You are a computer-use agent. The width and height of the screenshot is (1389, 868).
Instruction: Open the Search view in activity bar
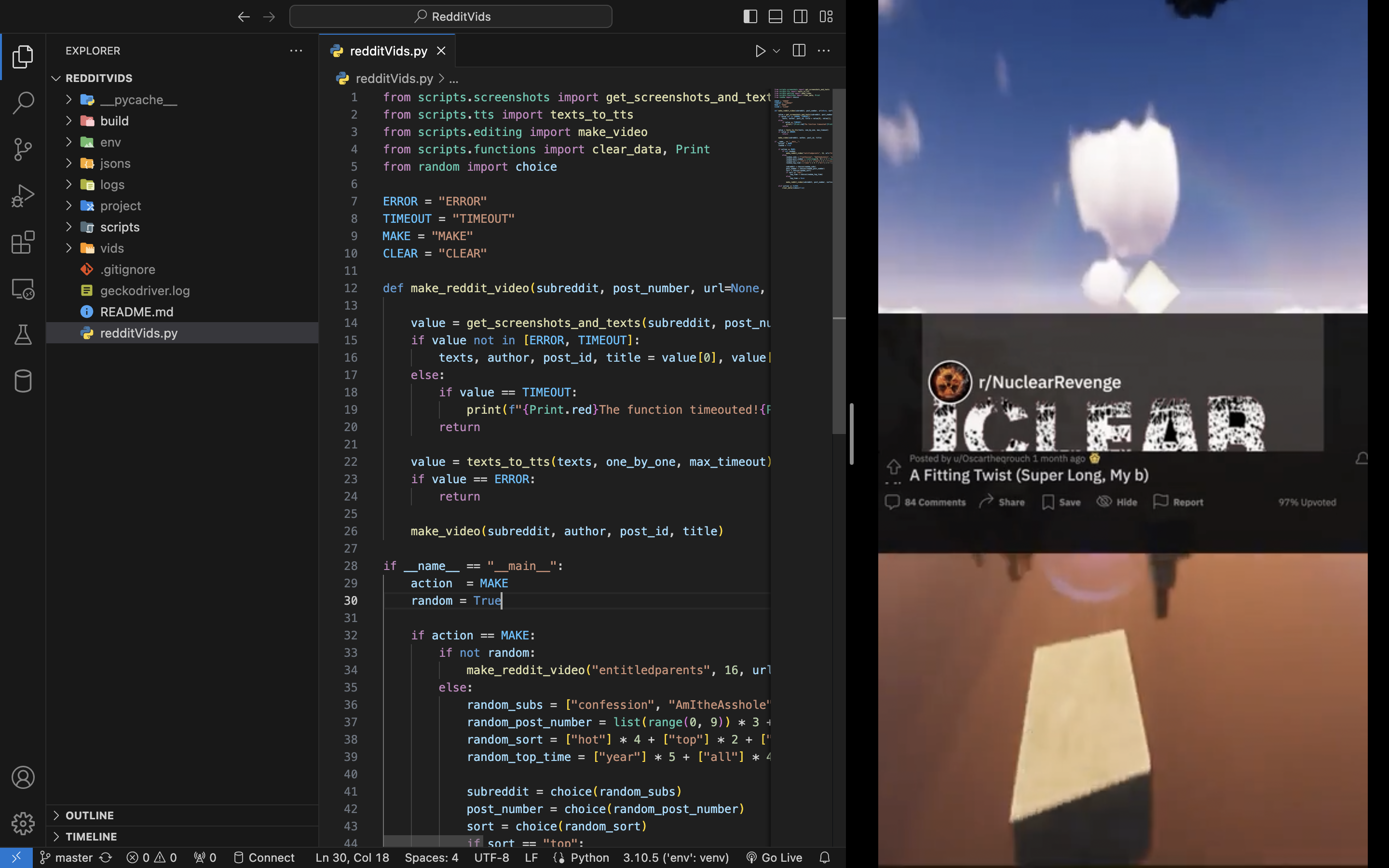coord(23,103)
